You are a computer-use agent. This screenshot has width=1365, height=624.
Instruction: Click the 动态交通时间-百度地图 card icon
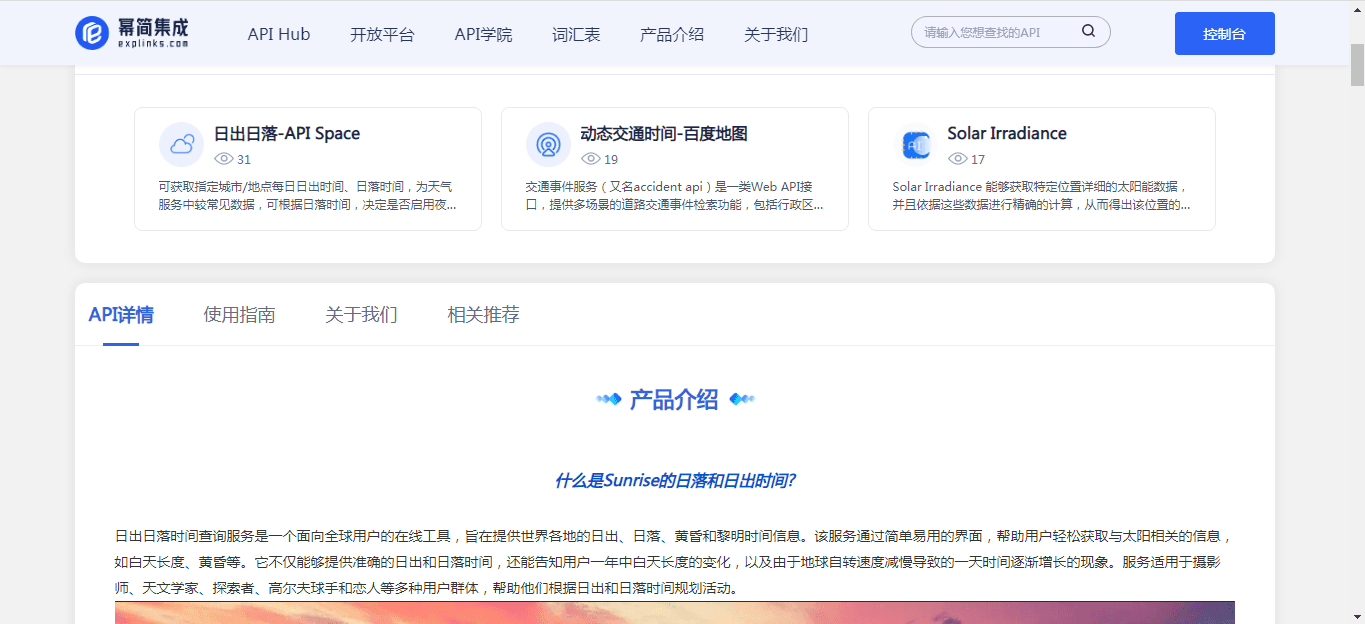pos(548,145)
